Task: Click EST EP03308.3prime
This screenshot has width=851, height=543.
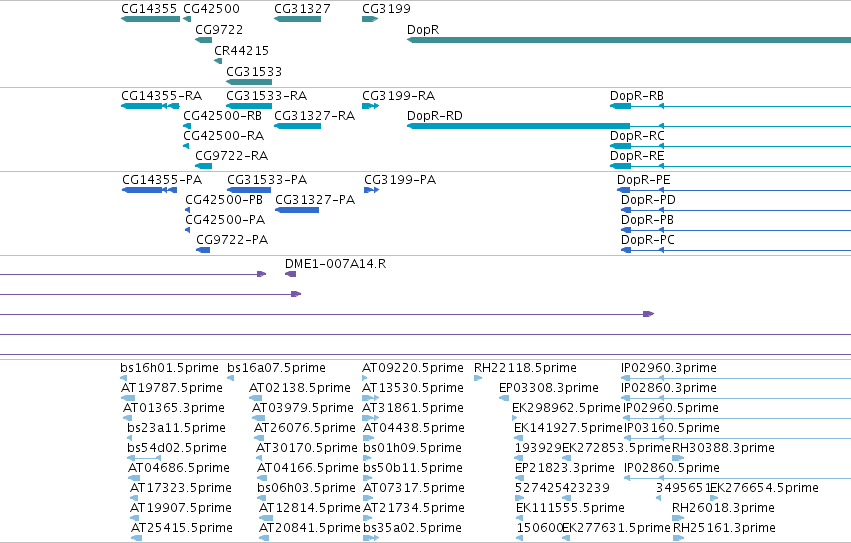Action: pos(504,398)
